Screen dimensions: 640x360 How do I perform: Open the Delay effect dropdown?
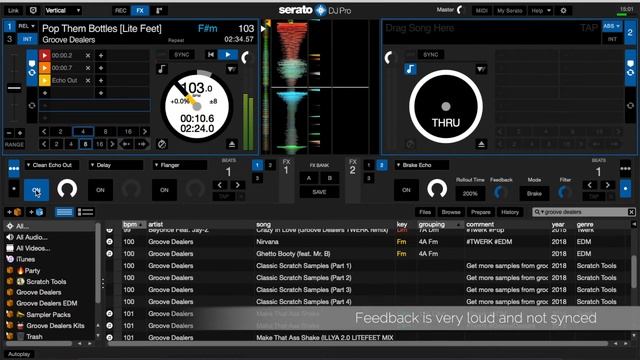pos(116,165)
